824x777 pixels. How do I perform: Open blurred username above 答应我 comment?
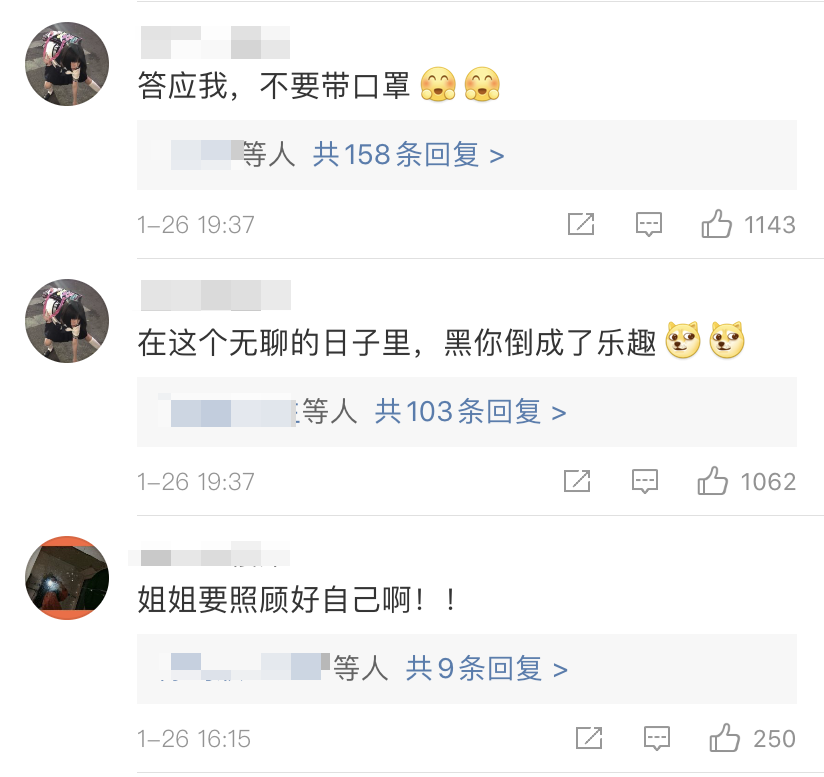(215, 42)
